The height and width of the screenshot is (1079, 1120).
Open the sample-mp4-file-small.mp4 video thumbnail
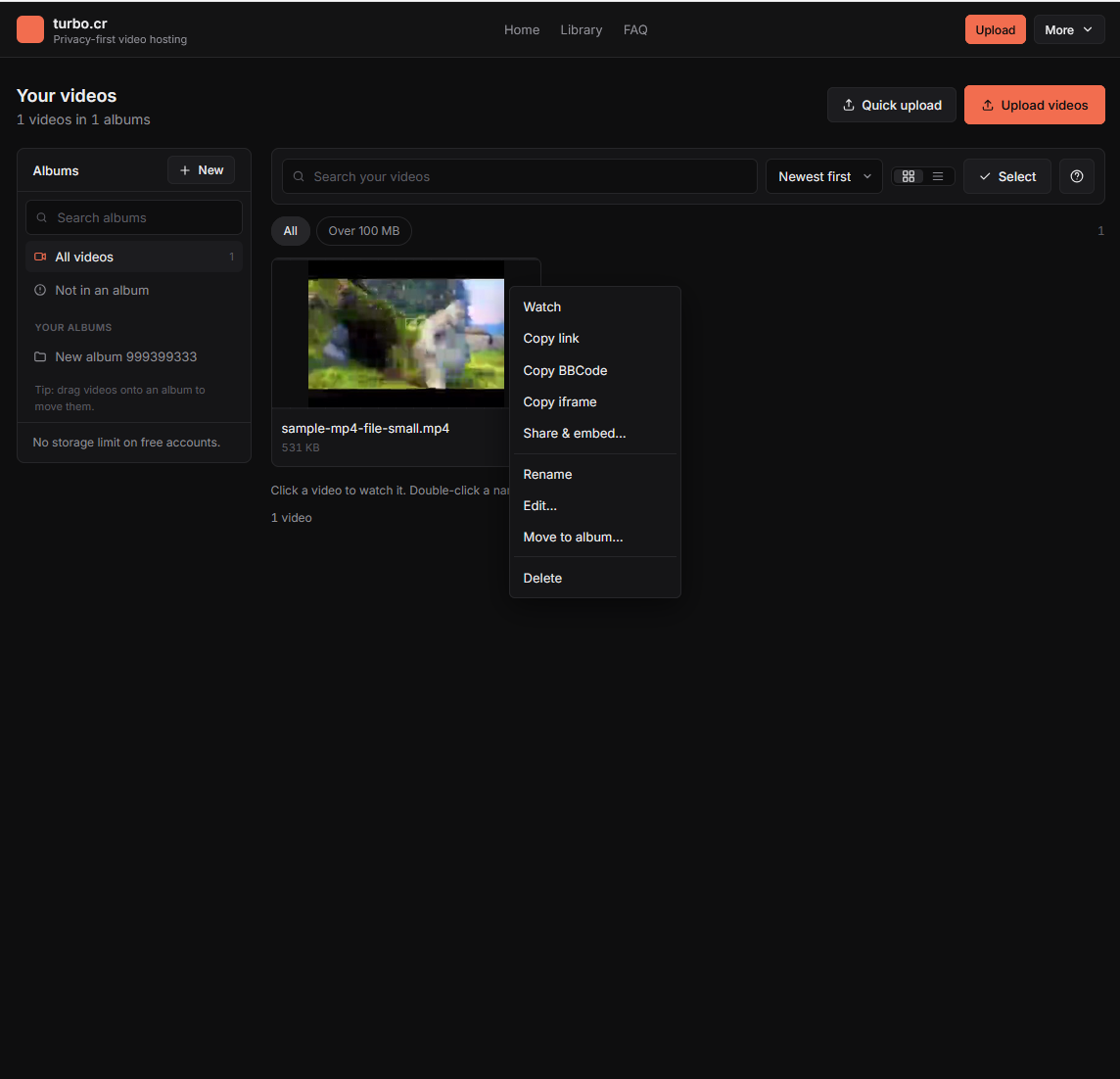point(405,334)
